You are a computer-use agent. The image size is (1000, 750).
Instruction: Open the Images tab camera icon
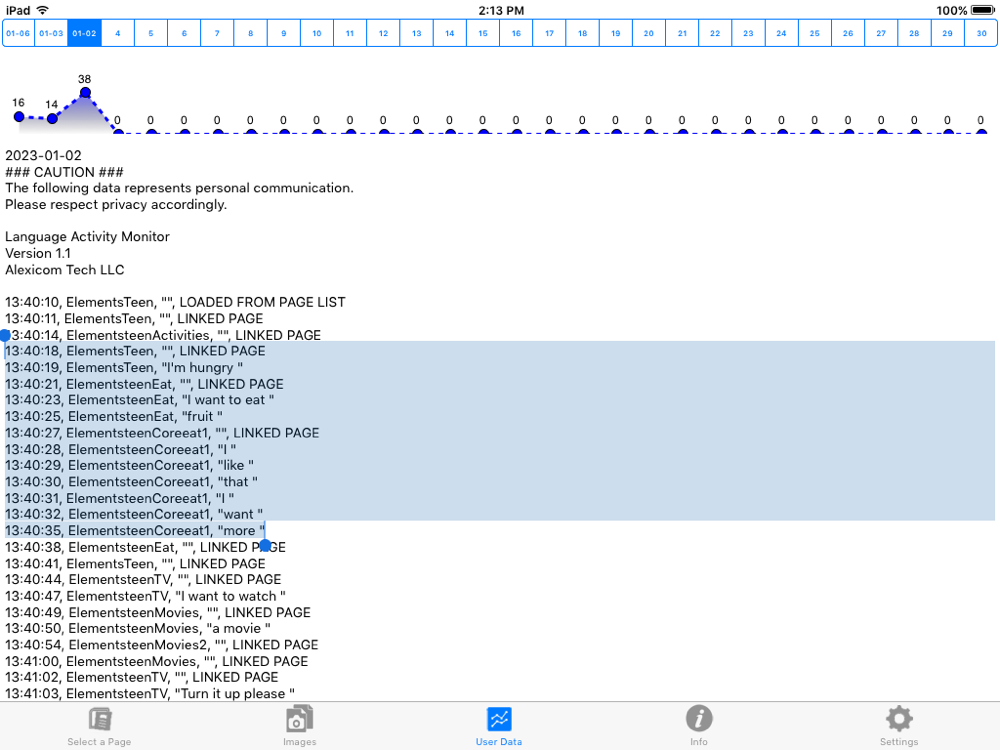299,719
